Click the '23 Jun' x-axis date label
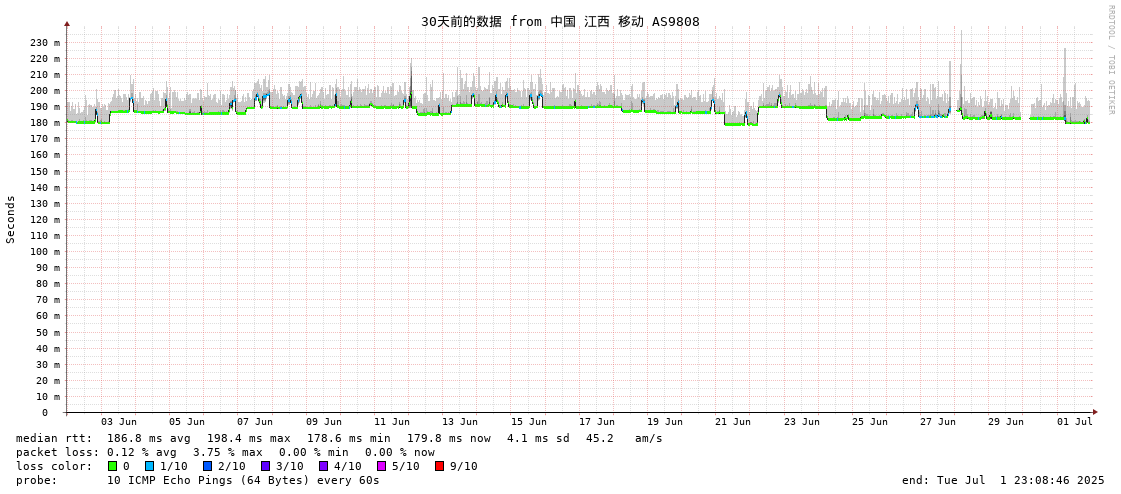This screenshot has width=1121, height=494. click(802, 422)
